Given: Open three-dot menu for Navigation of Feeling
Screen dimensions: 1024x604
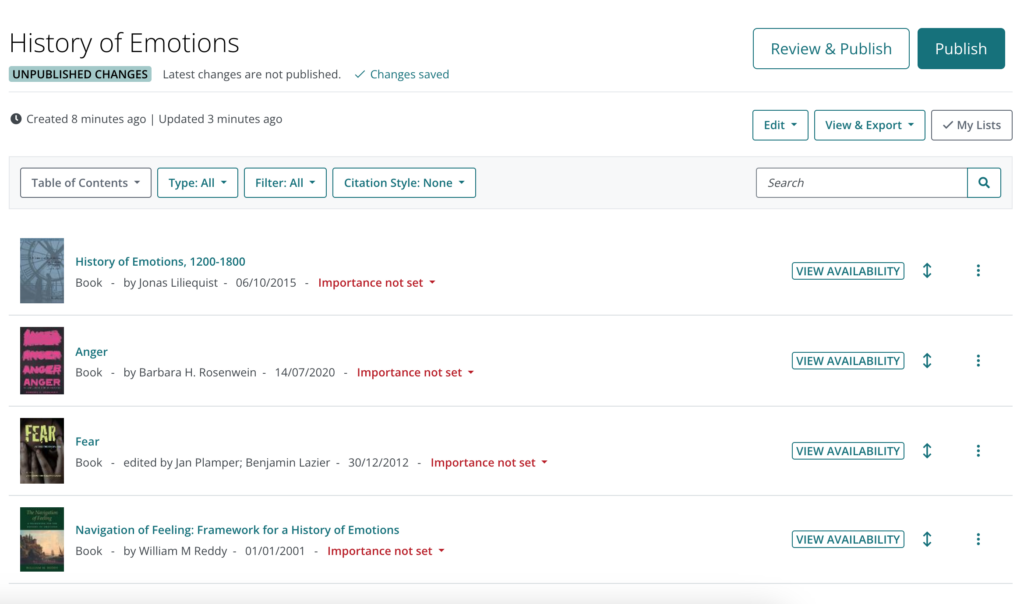Looking at the screenshot, I should (x=978, y=539).
